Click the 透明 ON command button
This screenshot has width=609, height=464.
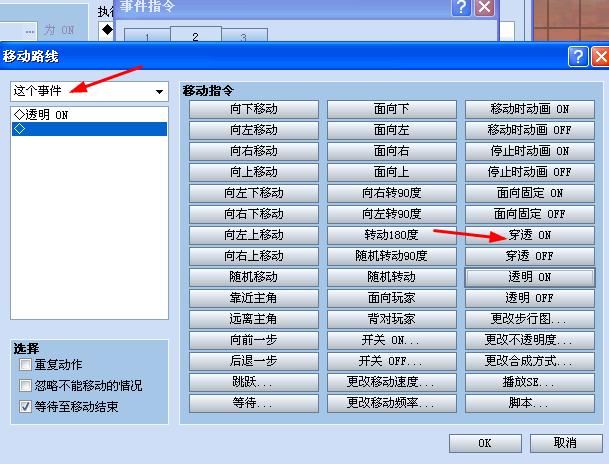point(530,277)
